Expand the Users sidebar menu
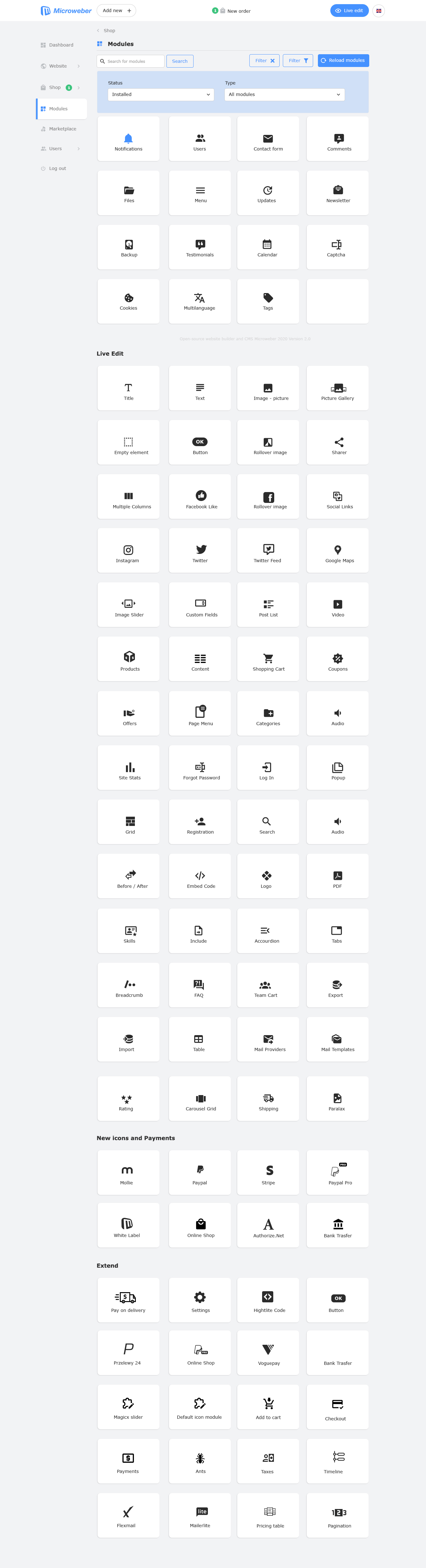This screenshot has height=1568, width=426. tap(62, 149)
